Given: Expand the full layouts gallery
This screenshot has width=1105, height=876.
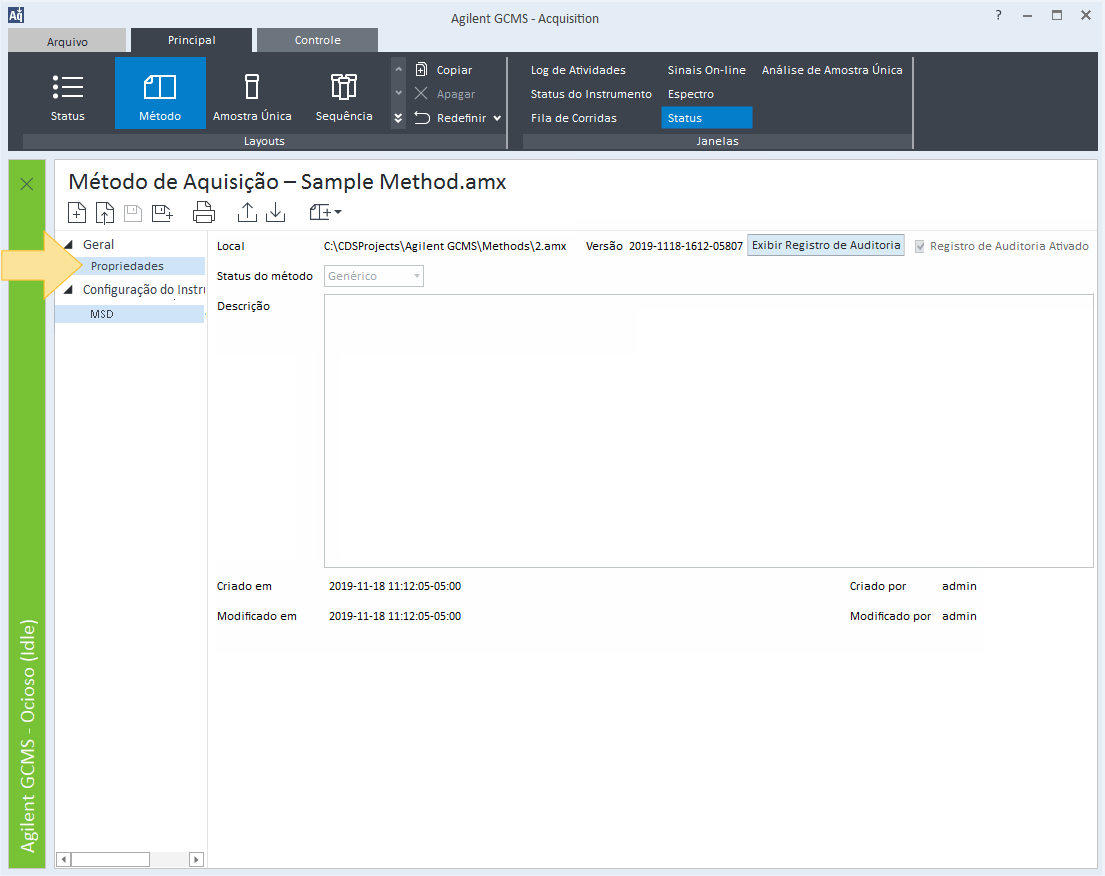Looking at the screenshot, I should 398,118.
